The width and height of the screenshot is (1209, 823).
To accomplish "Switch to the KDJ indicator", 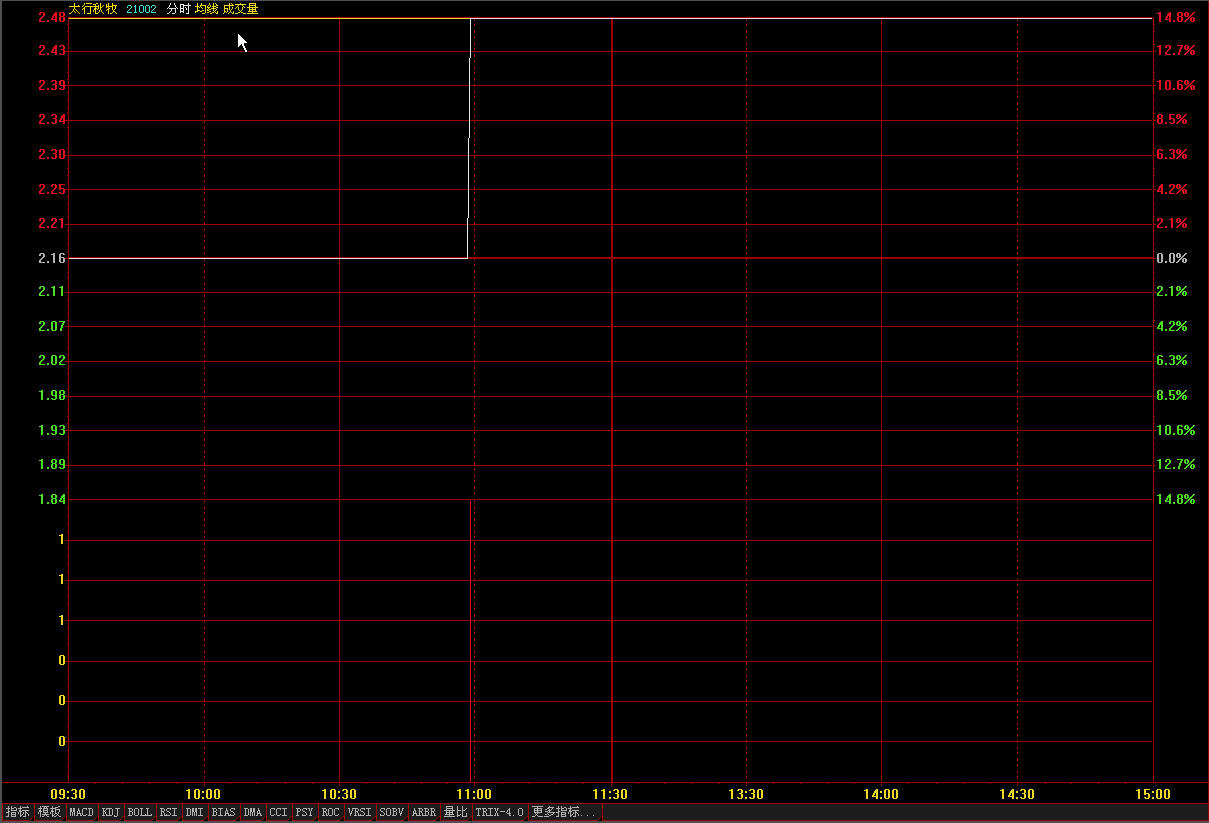I will point(110,812).
